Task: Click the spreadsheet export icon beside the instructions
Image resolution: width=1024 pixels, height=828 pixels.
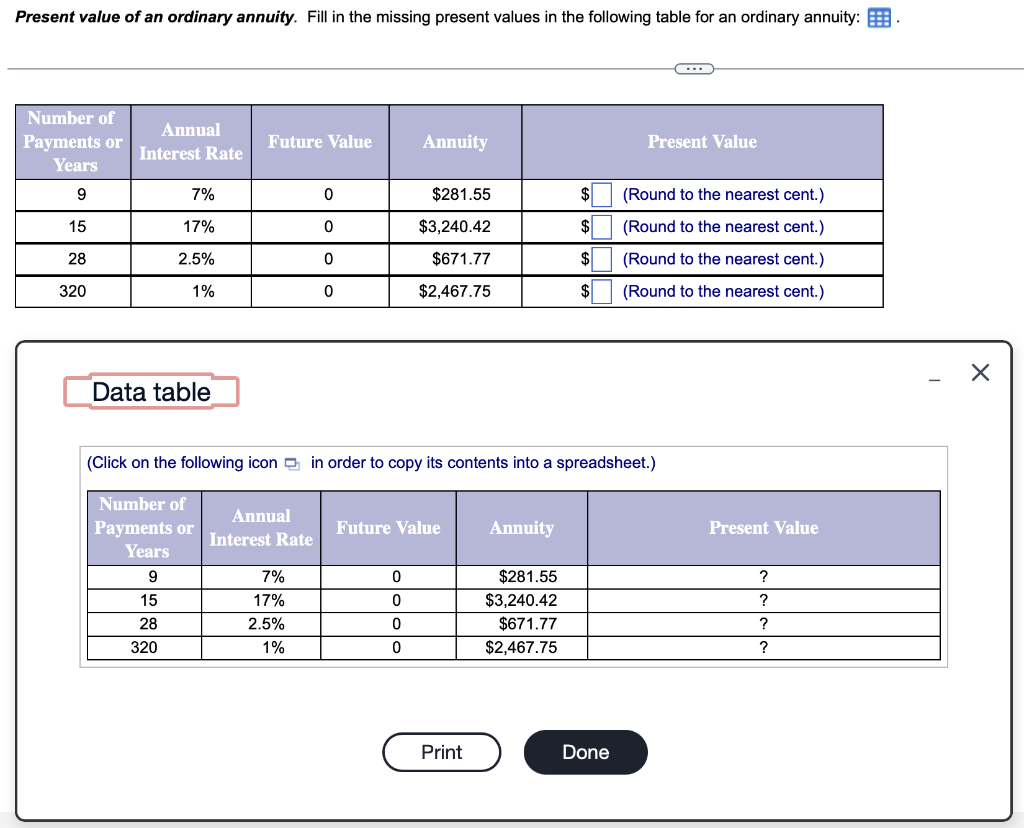Action: tap(291, 463)
